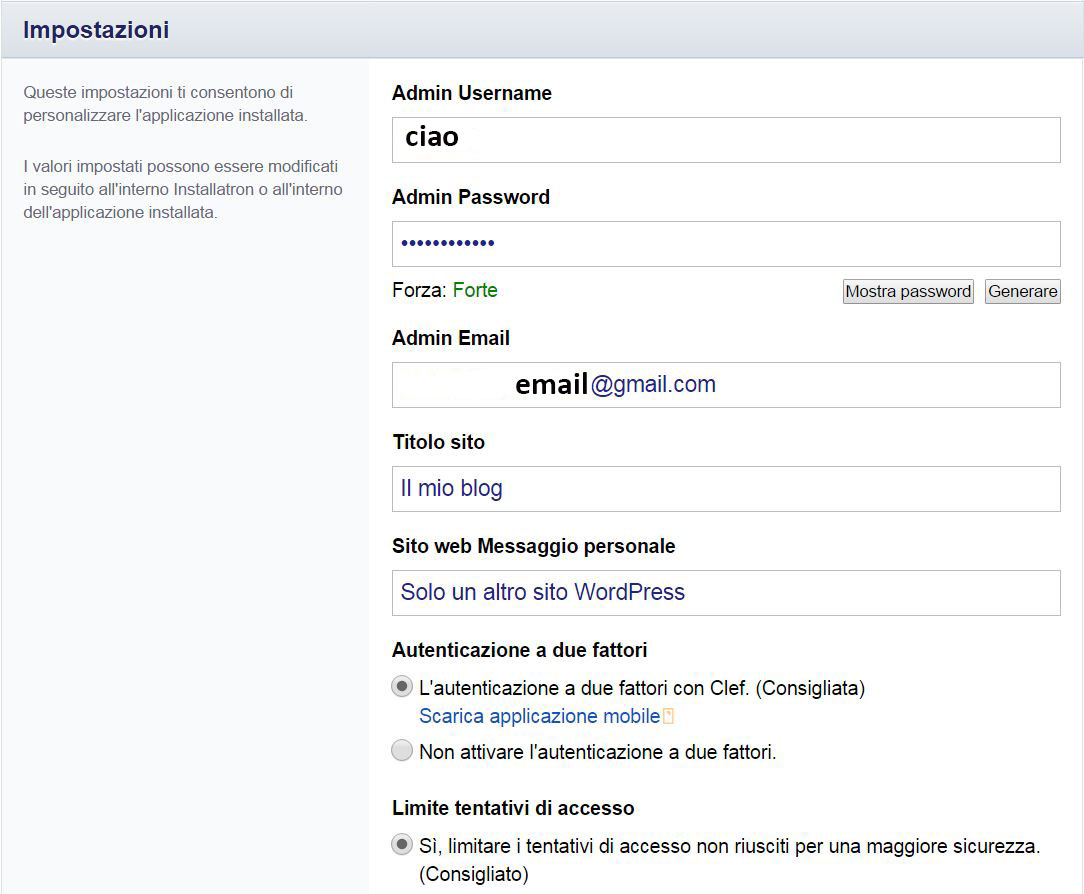Click into the Admin Password field

(x=725, y=243)
